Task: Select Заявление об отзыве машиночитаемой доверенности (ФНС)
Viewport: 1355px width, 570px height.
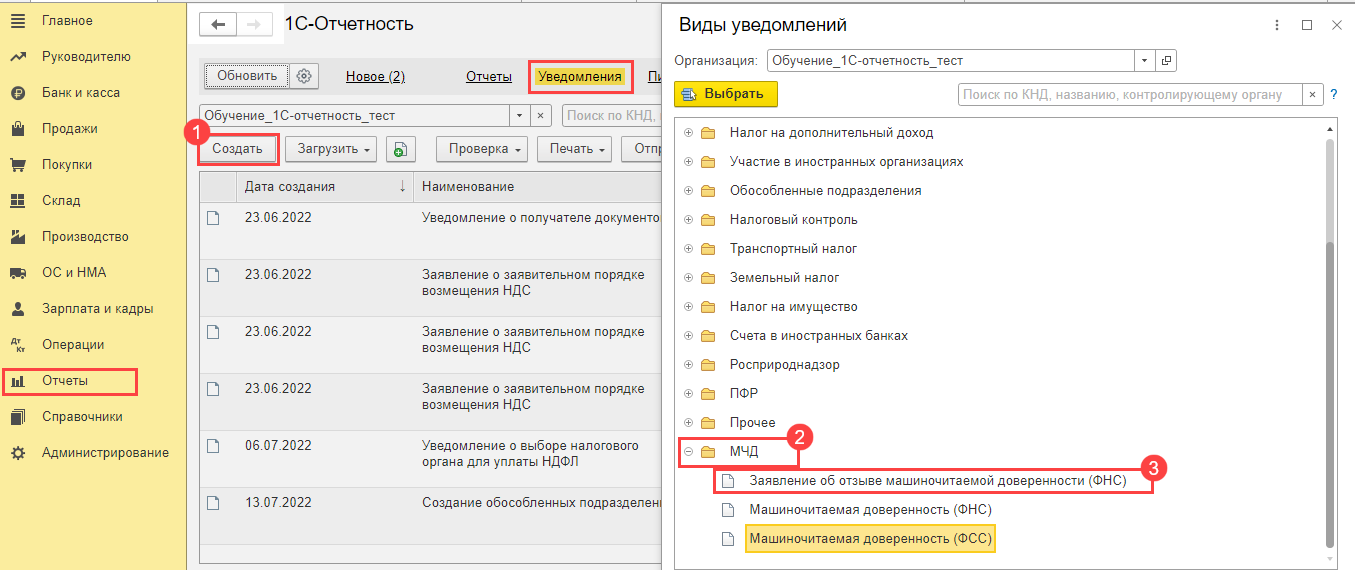Action: point(937,481)
